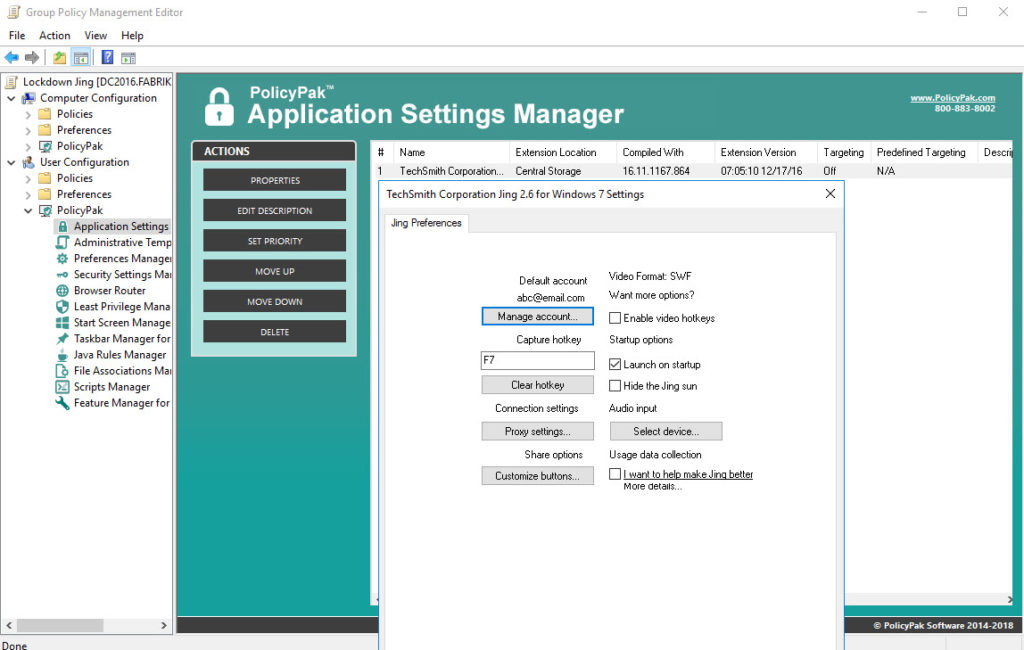
Task: Click the Administrative Templates scroll icon
Action: pyautogui.click(x=62, y=242)
